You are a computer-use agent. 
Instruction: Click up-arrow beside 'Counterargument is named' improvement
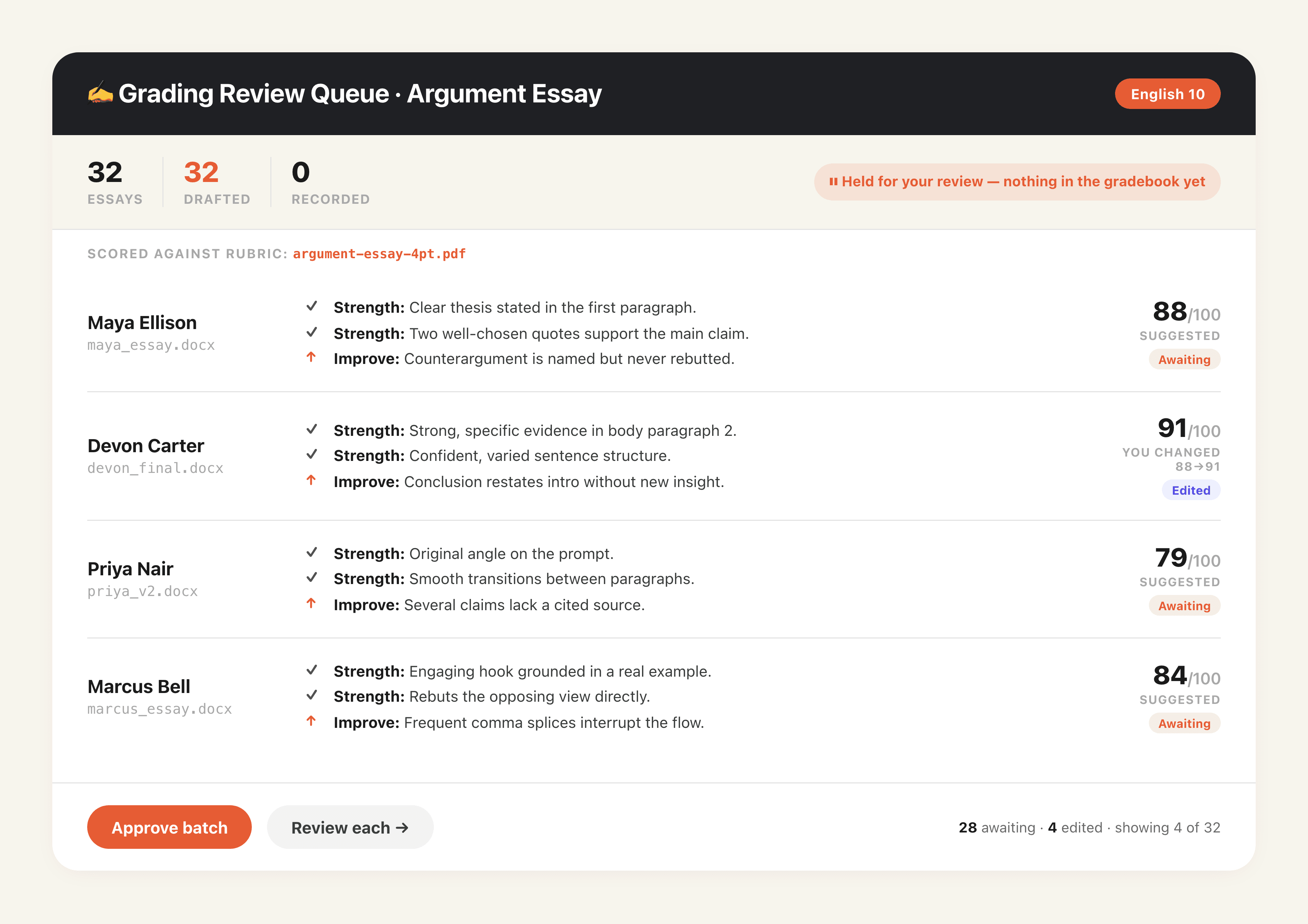[x=311, y=357]
